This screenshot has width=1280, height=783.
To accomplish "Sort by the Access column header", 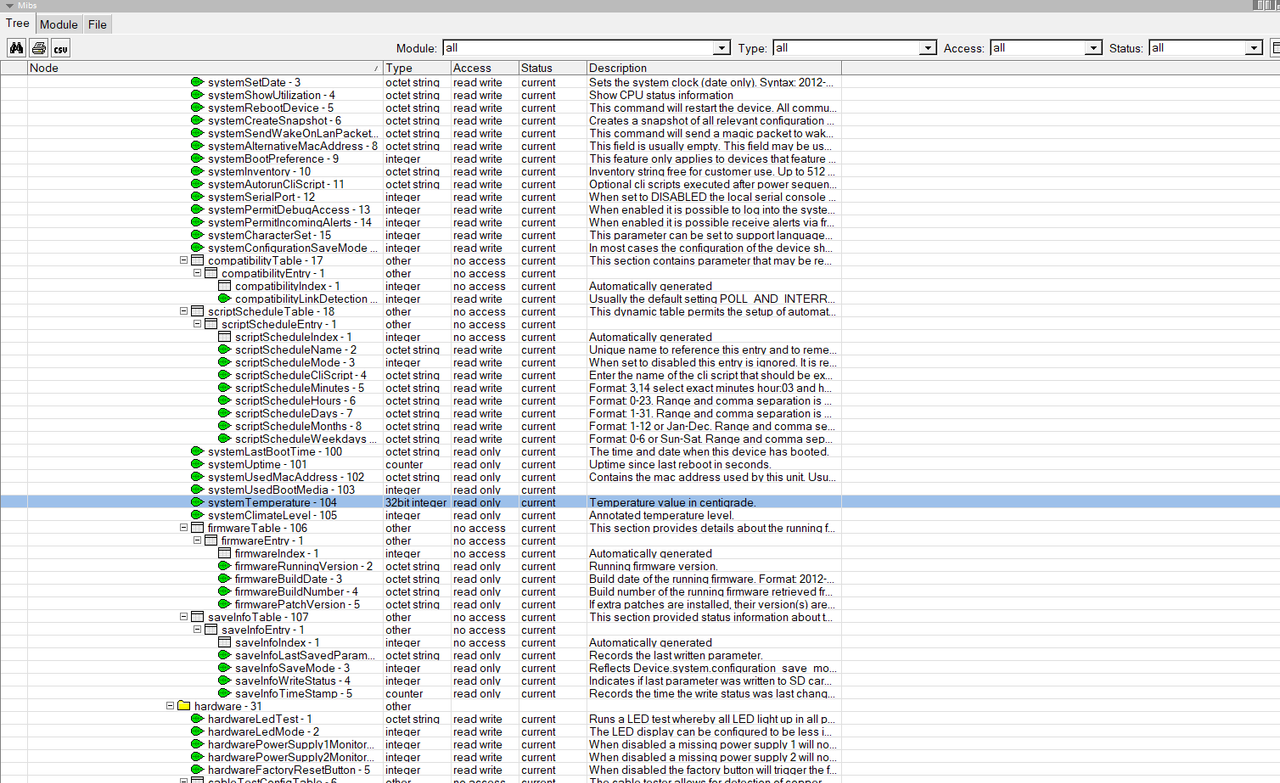I will click(484, 68).
